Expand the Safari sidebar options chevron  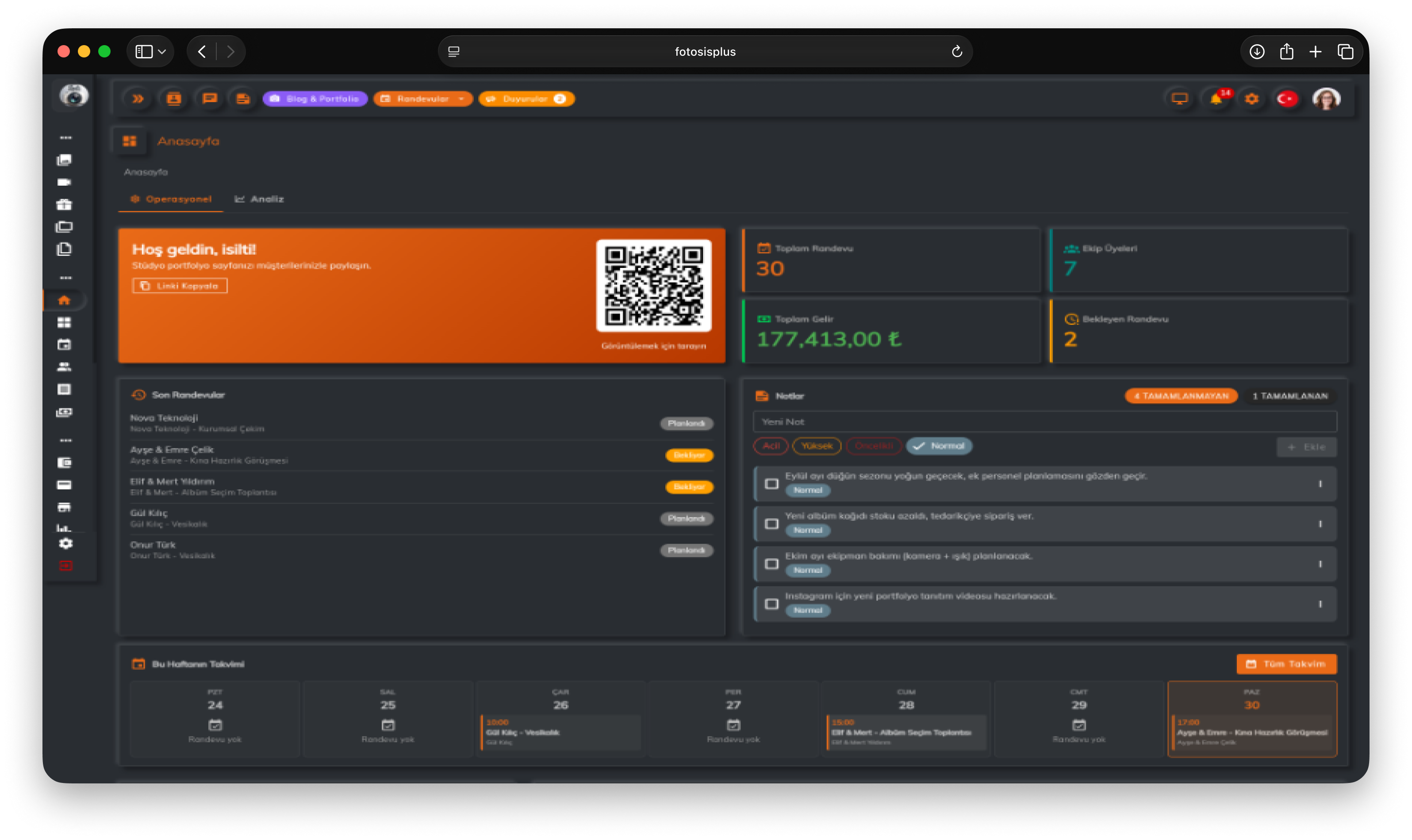162,52
